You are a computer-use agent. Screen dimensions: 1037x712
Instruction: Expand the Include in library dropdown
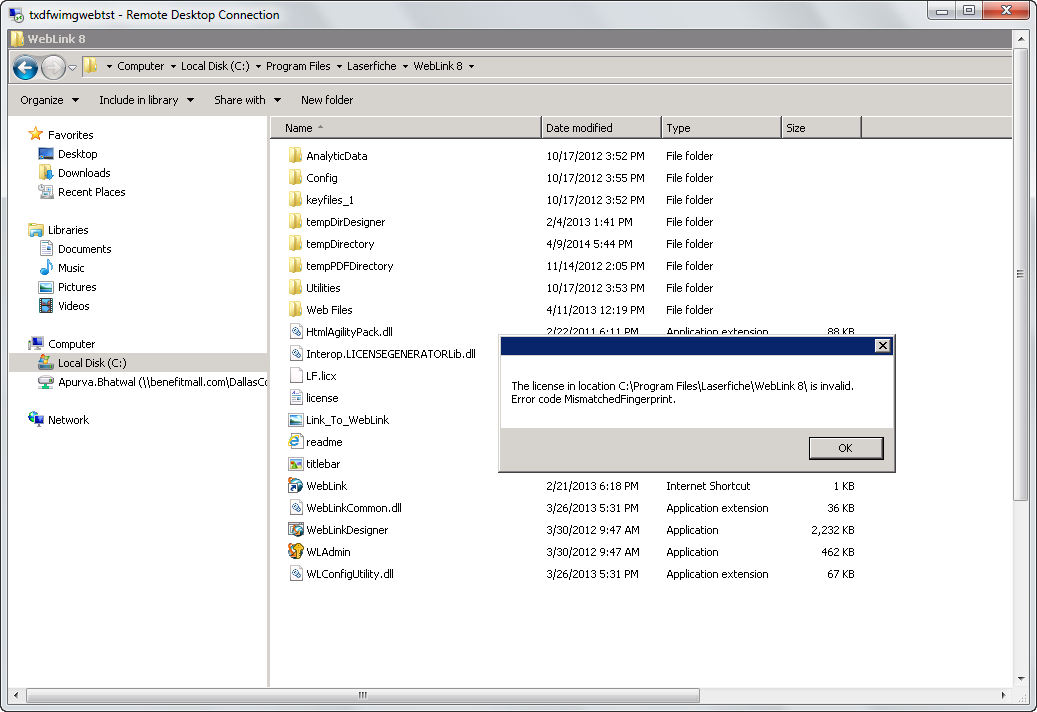point(146,100)
